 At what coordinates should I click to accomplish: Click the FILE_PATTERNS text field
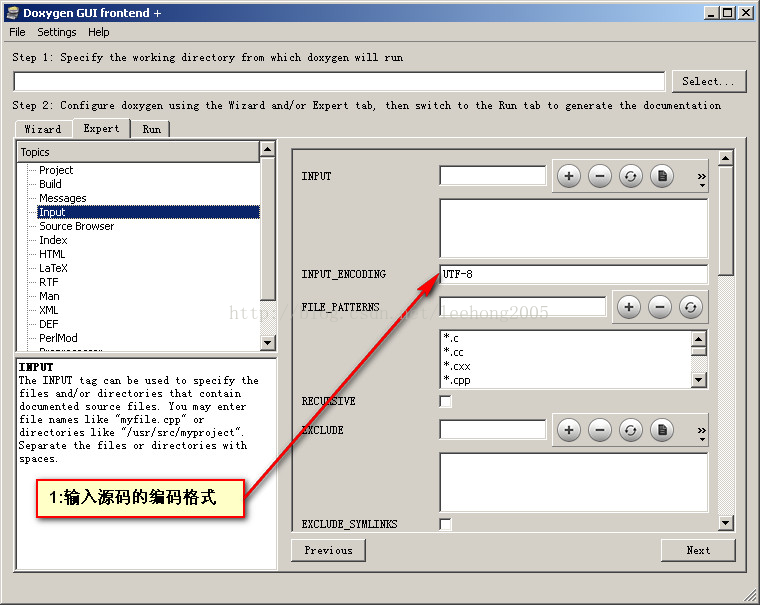[x=522, y=306]
